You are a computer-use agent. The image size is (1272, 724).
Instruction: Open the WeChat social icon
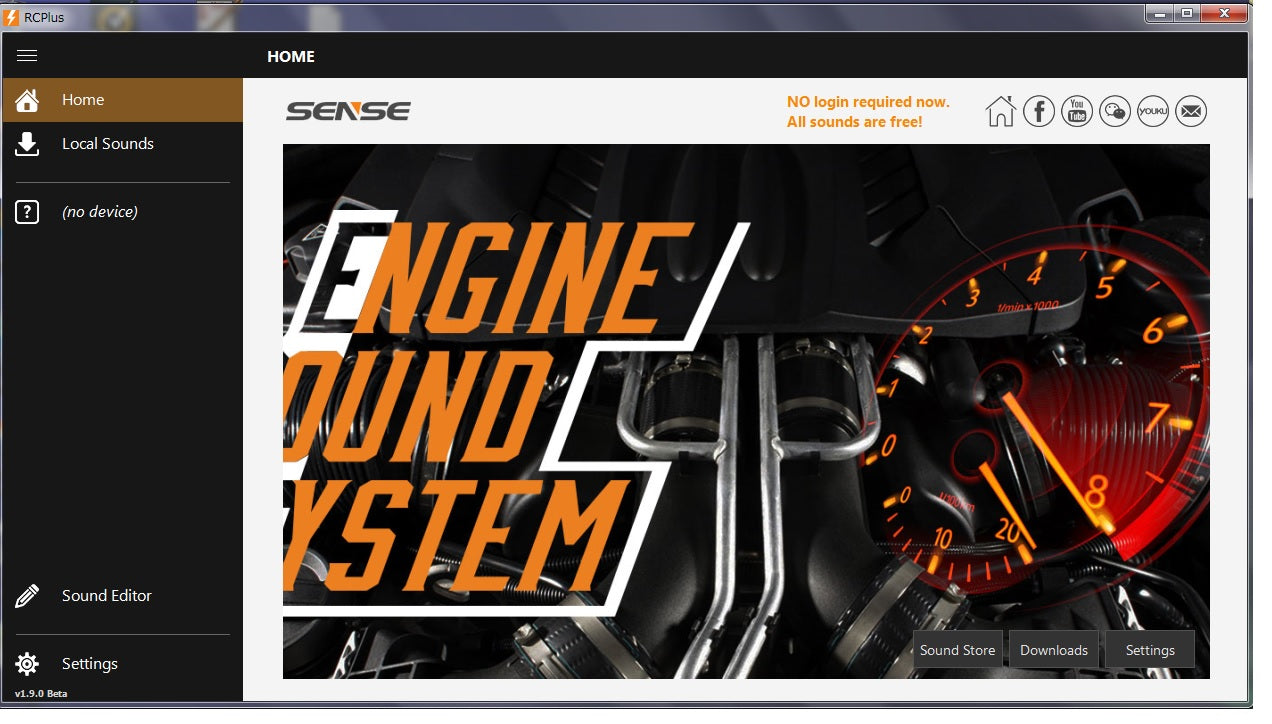click(x=1115, y=111)
